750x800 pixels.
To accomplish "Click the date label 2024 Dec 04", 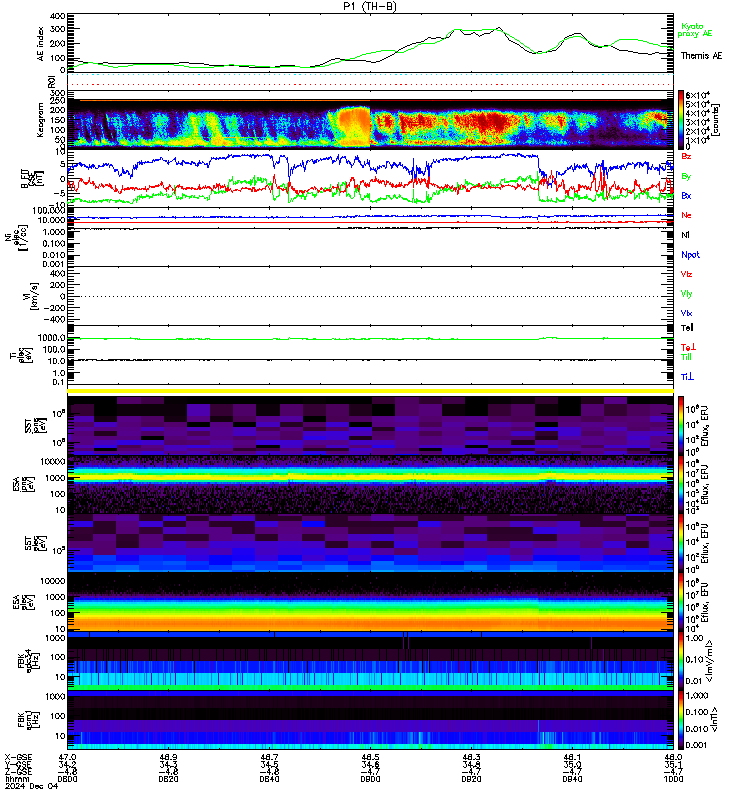I will click(32, 786).
